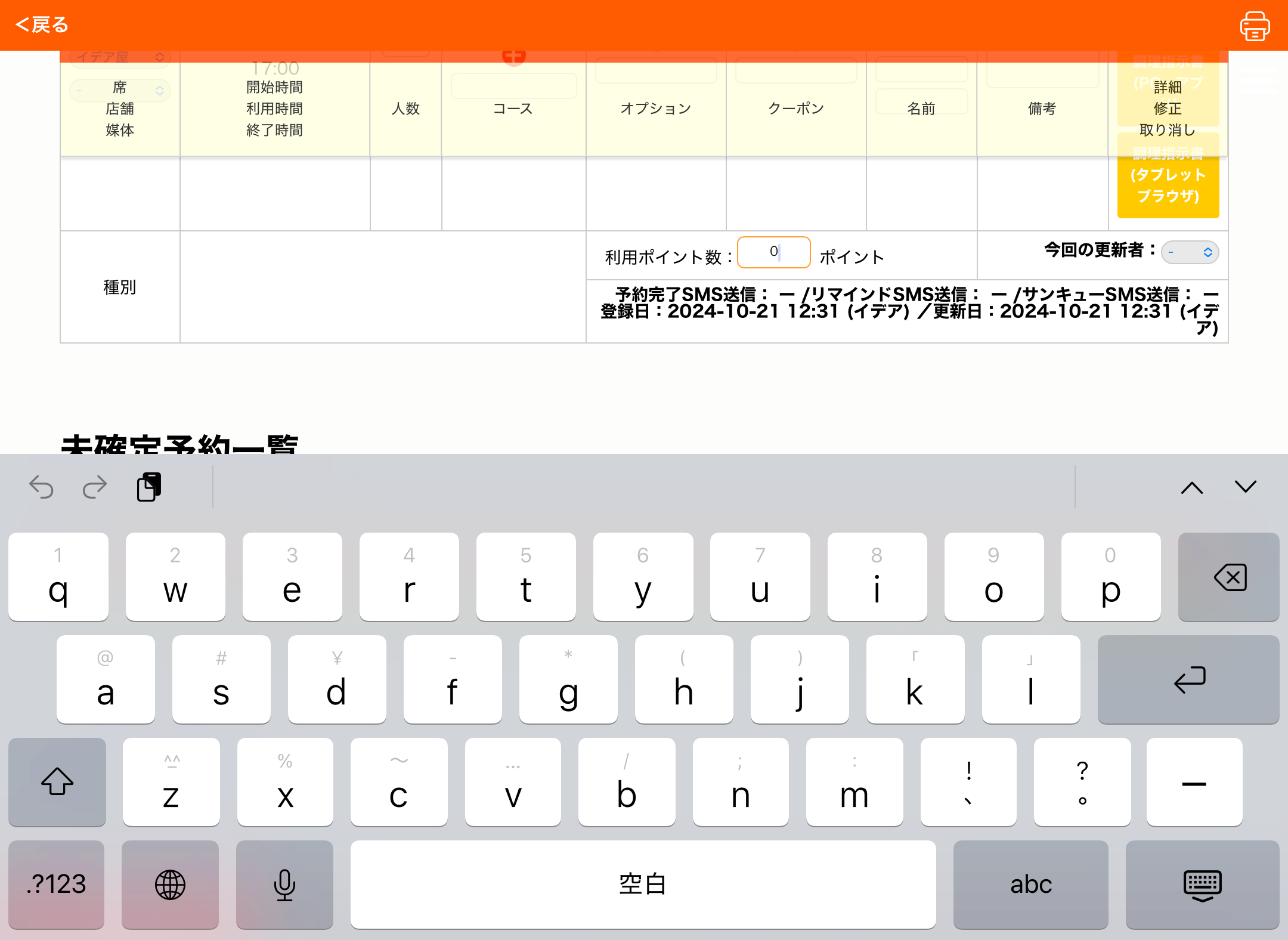Open the 今回の更新者 updater dropdown
The height and width of the screenshot is (940, 1288).
point(1190,252)
